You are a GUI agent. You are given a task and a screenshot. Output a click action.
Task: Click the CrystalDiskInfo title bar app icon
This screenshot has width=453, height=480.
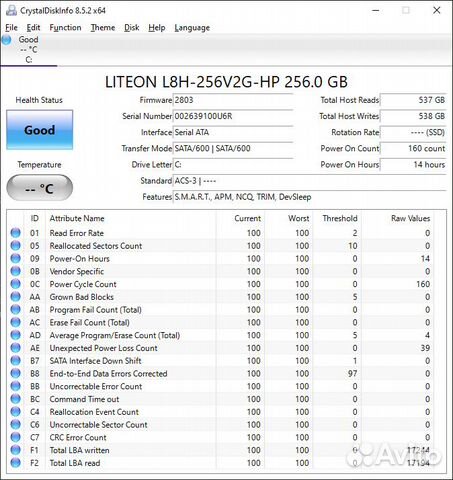coord(11,10)
